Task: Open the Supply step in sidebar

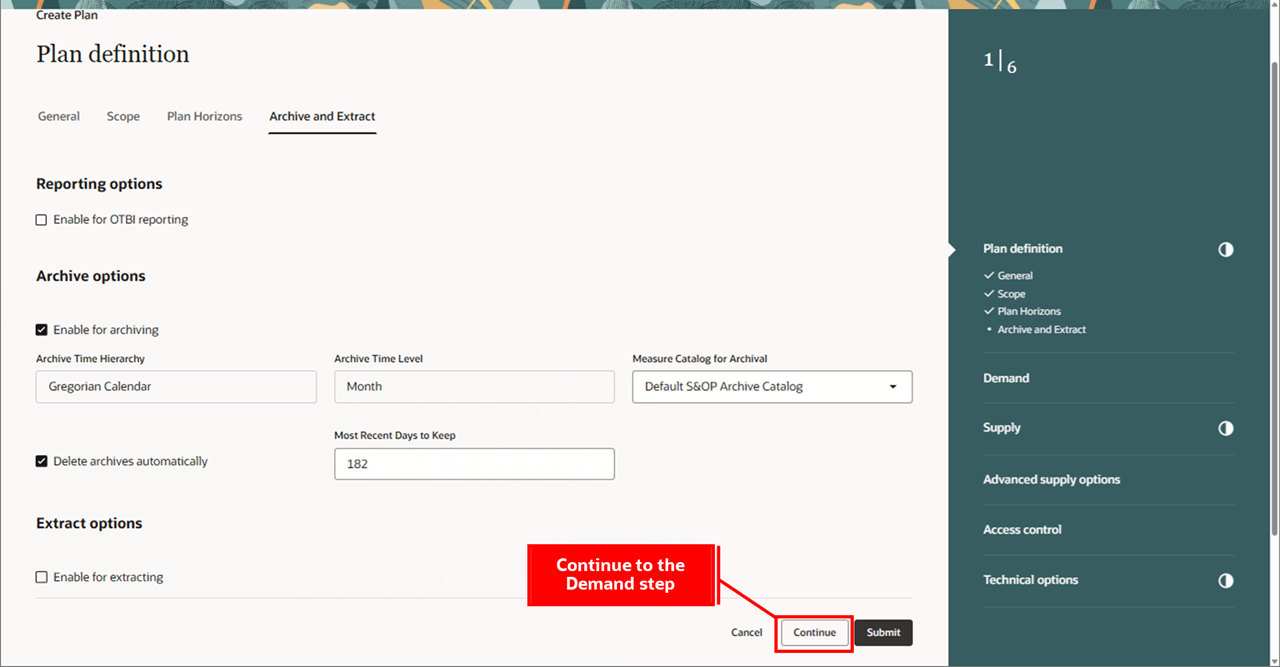Action: tap(1002, 428)
